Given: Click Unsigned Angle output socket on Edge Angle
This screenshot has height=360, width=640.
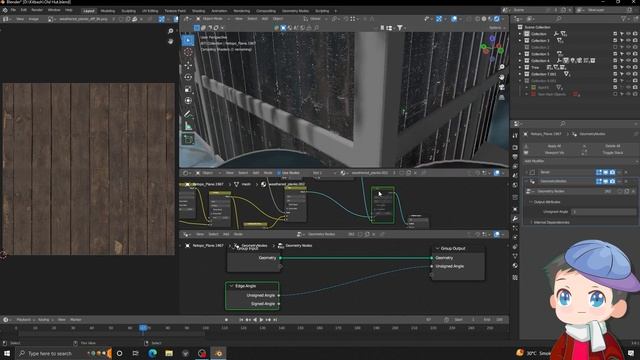Looking at the screenshot, I should [x=279, y=295].
